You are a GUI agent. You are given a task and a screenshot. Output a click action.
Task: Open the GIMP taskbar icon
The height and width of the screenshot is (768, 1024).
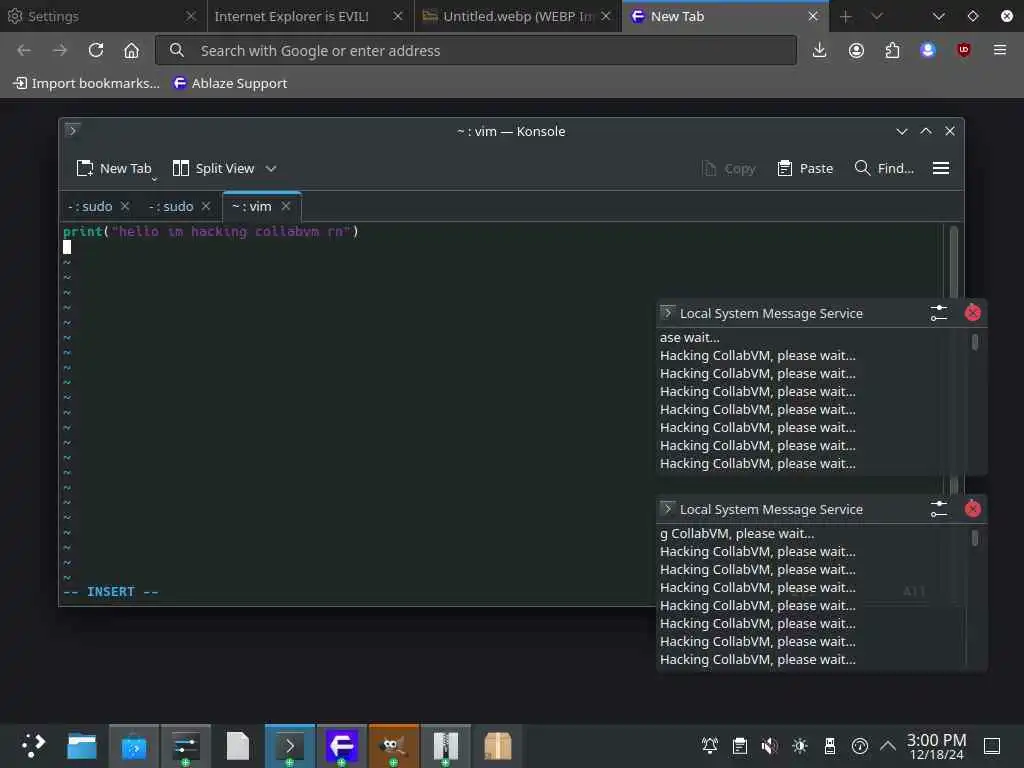pyautogui.click(x=393, y=746)
